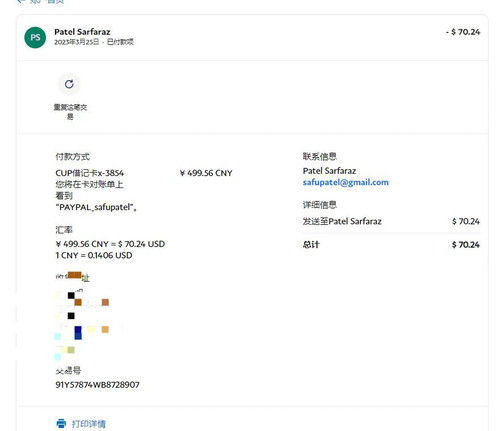The height and width of the screenshot is (431, 500).
Task: Click the "PAYPAL_safupatel" statement text
Action: pos(96,207)
